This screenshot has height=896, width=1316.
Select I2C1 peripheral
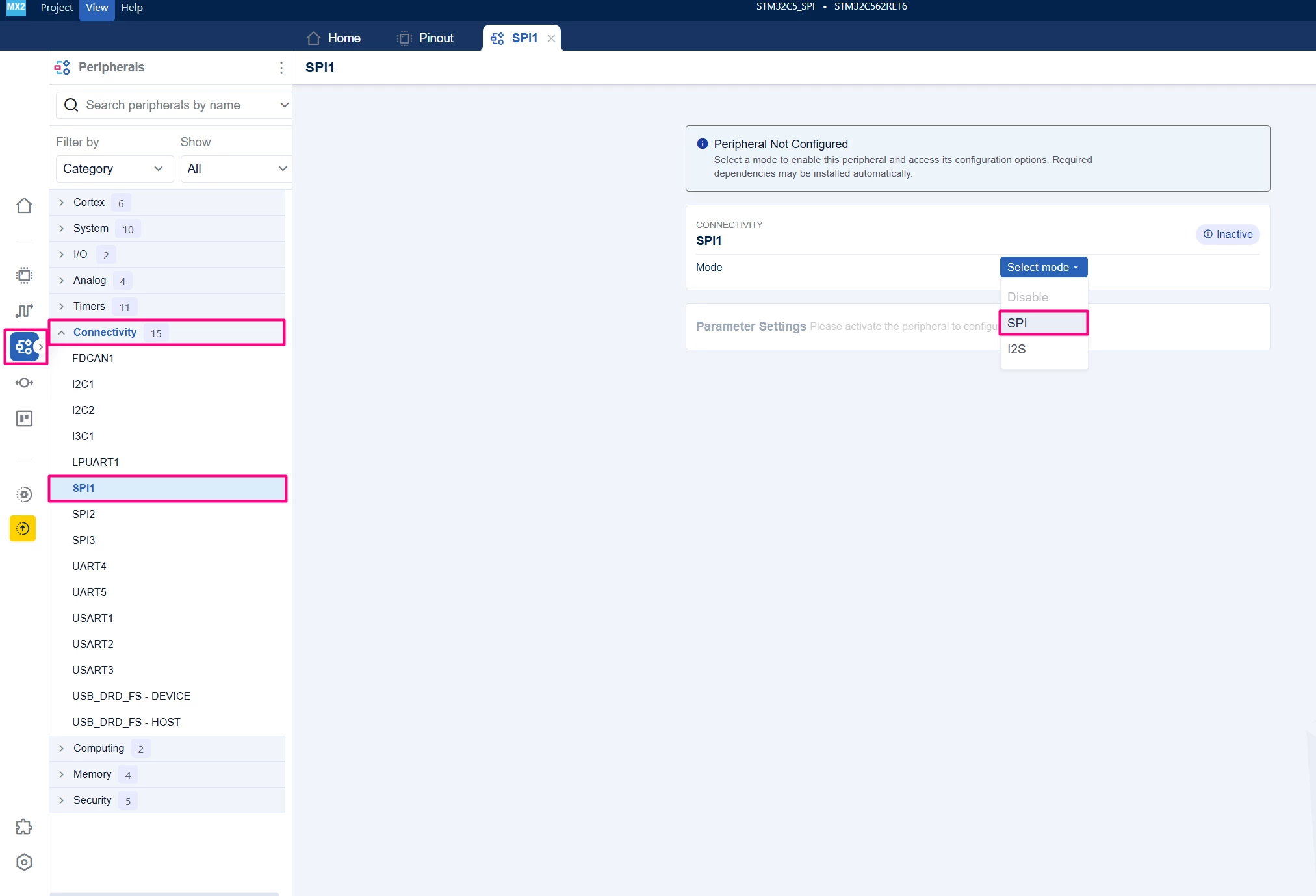[167, 385]
